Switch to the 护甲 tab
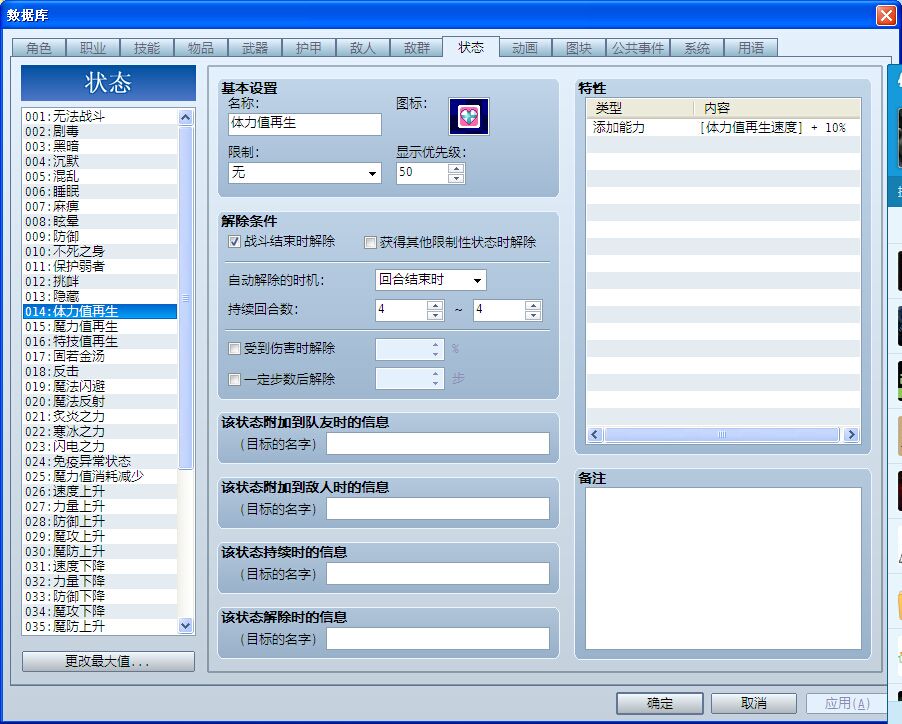This screenshot has height=724, width=902. [x=309, y=48]
